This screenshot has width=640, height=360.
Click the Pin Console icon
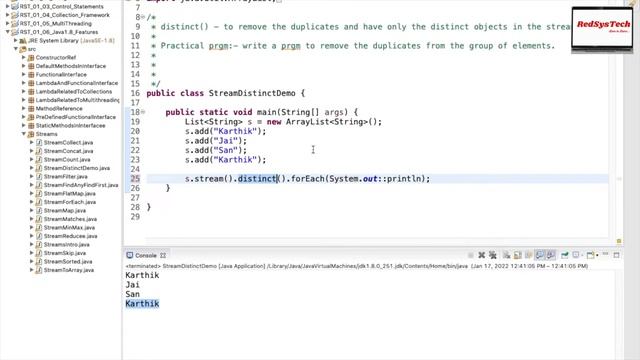point(565,255)
